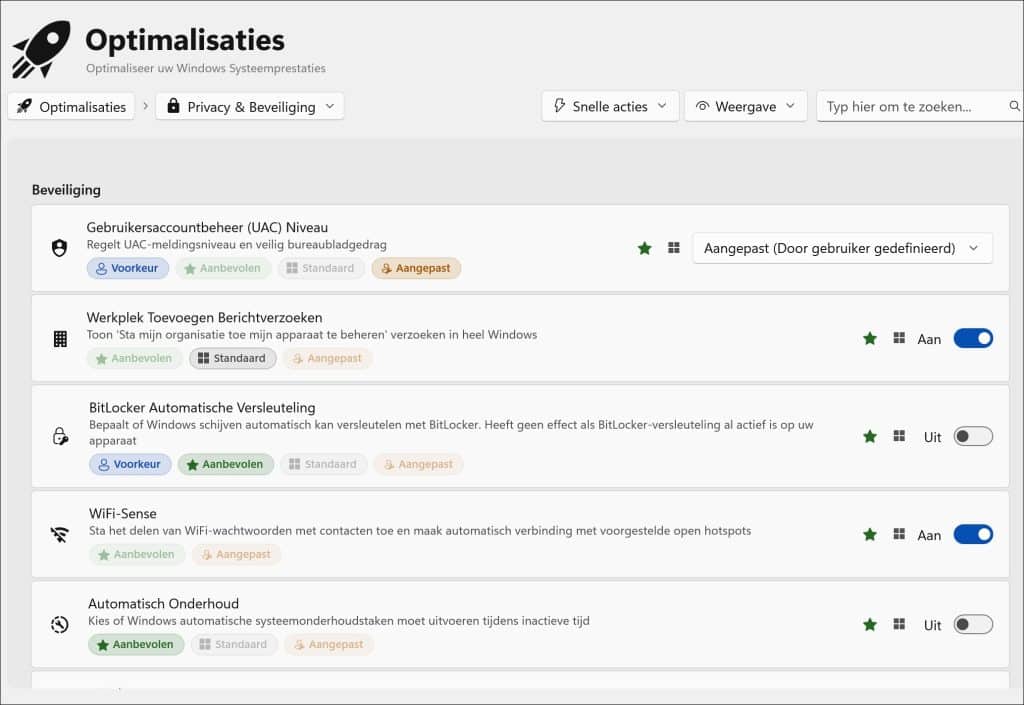Open Privacy & Beveiliging breadcrumb dropdown
1024x705 pixels.
pos(250,106)
